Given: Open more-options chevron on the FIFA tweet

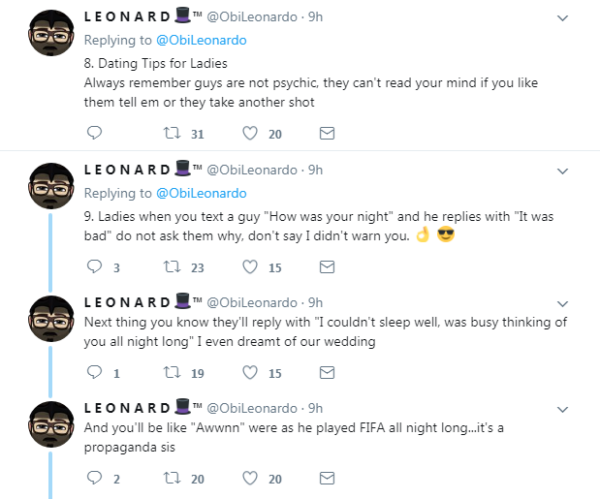Looking at the screenshot, I should 562,409.
